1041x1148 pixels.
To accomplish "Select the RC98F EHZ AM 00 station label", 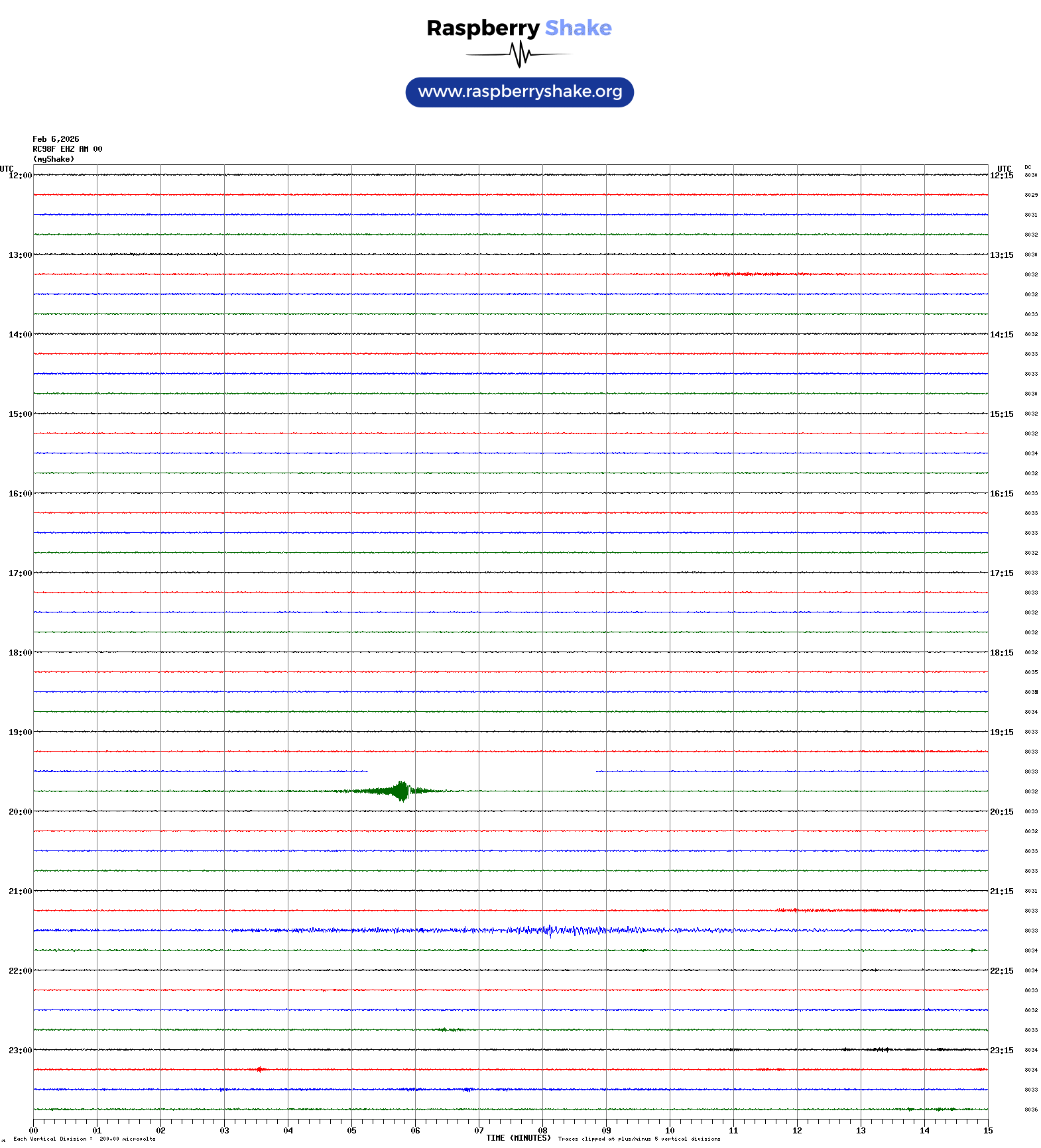I will 68,149.
